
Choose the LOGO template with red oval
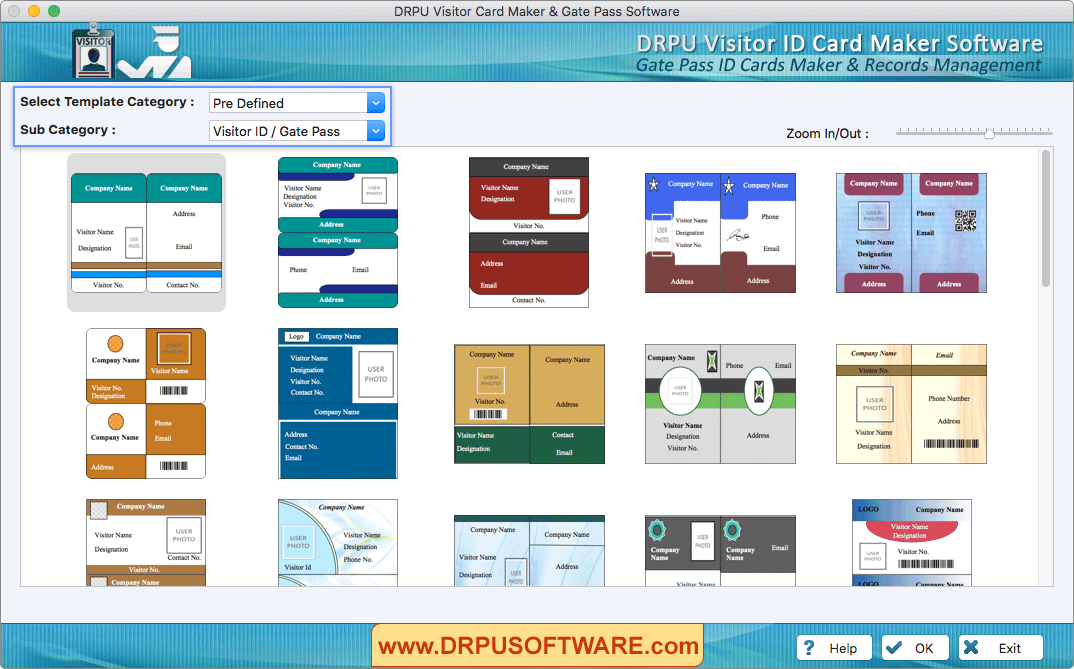click(x=911, y=542)
